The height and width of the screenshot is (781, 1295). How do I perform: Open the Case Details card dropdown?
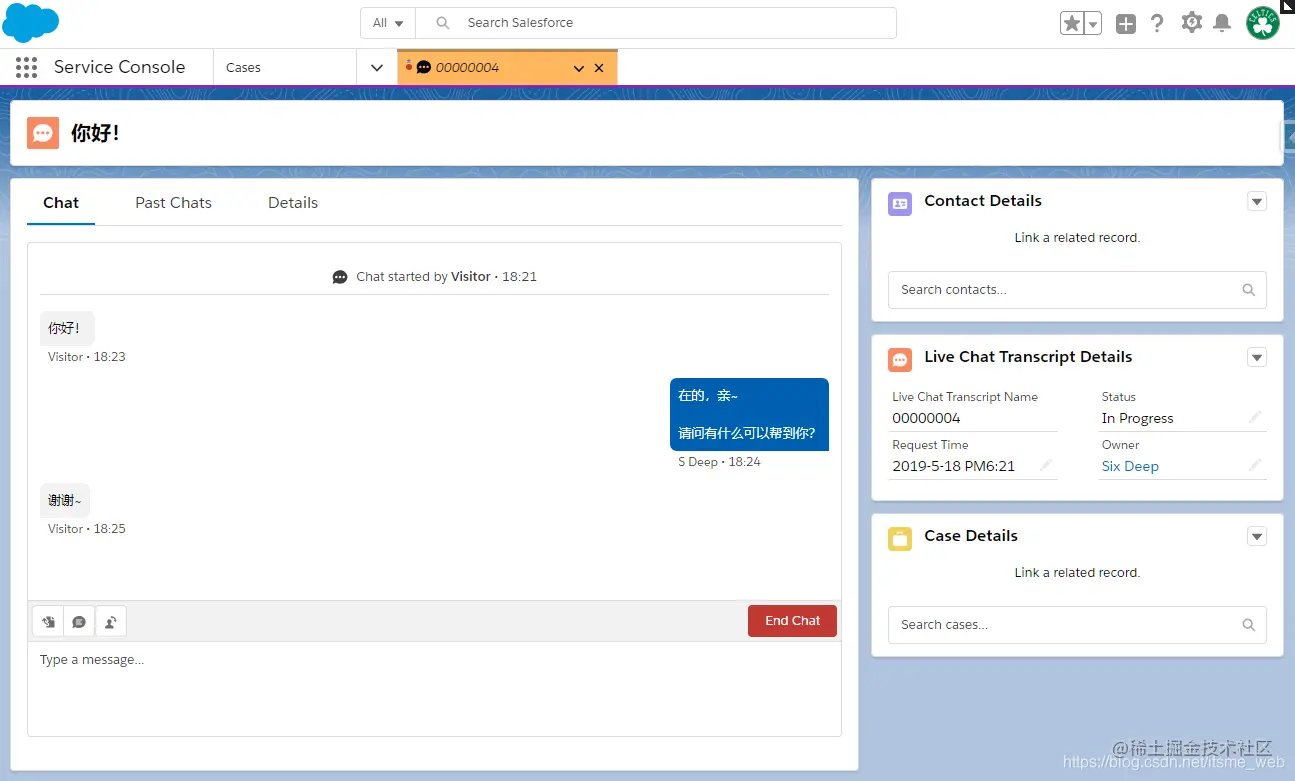[x=1257, y=537]
